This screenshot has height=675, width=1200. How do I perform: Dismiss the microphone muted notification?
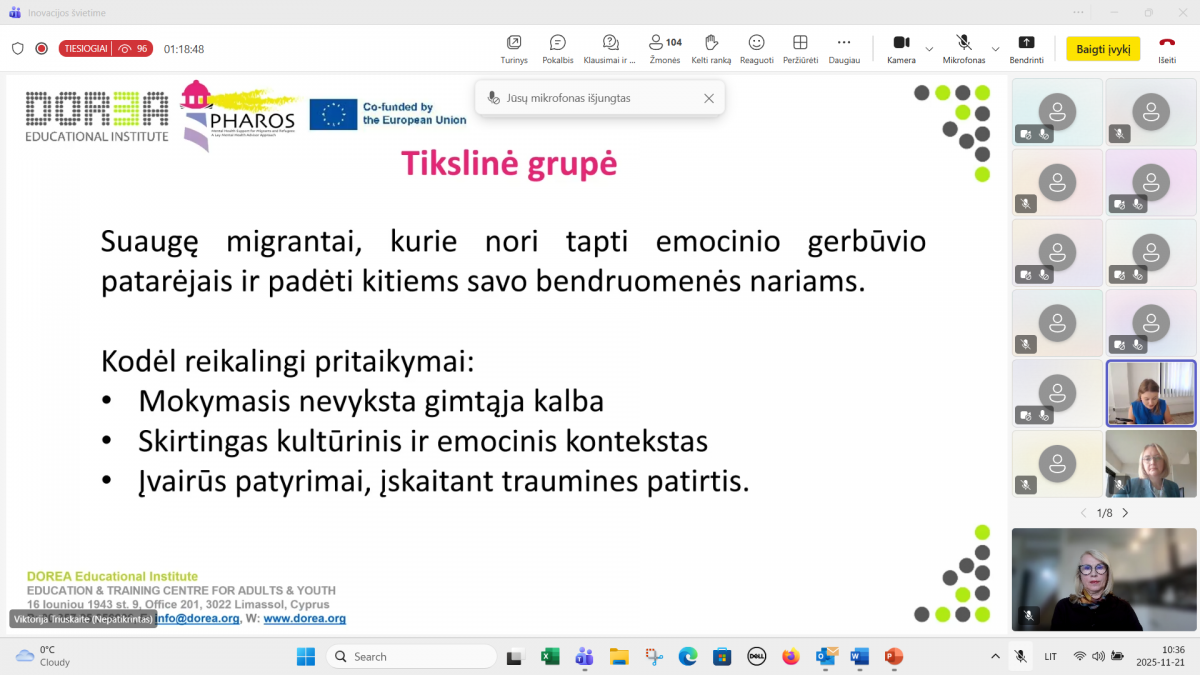coord(709,98)
